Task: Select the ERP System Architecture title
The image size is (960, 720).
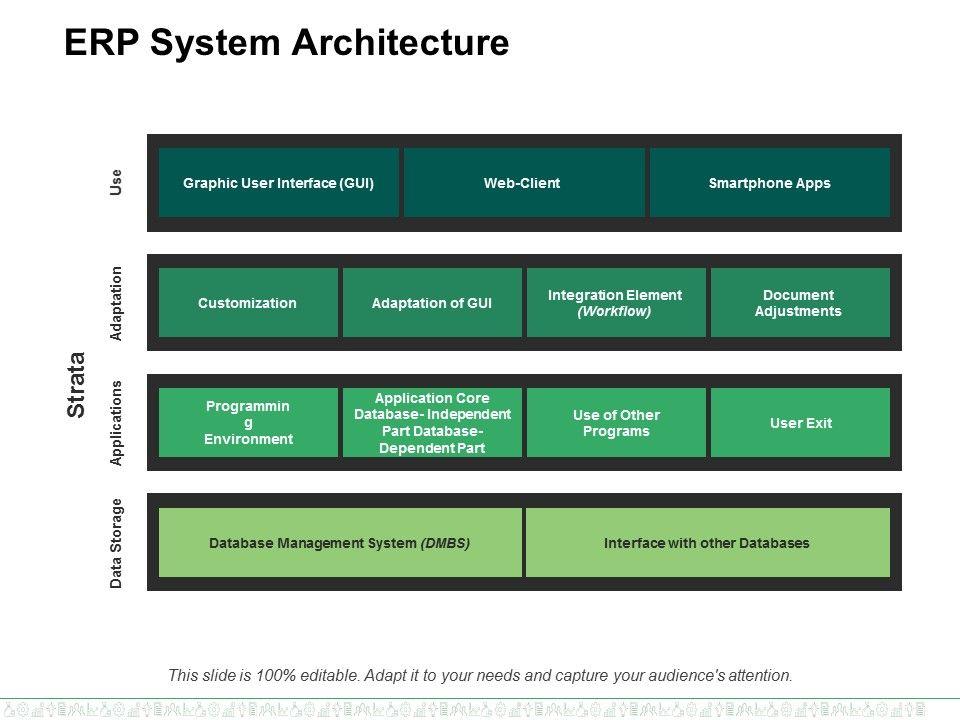Action: click(287, 43)
